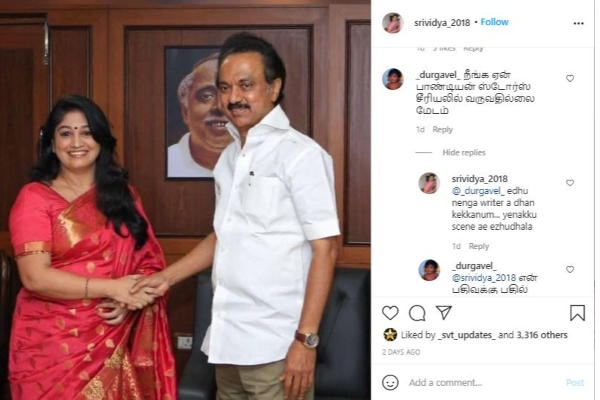Screen dimensions: 600x400
Task: Open the @srividya_2018 mention link
Action: click(484, 278)
